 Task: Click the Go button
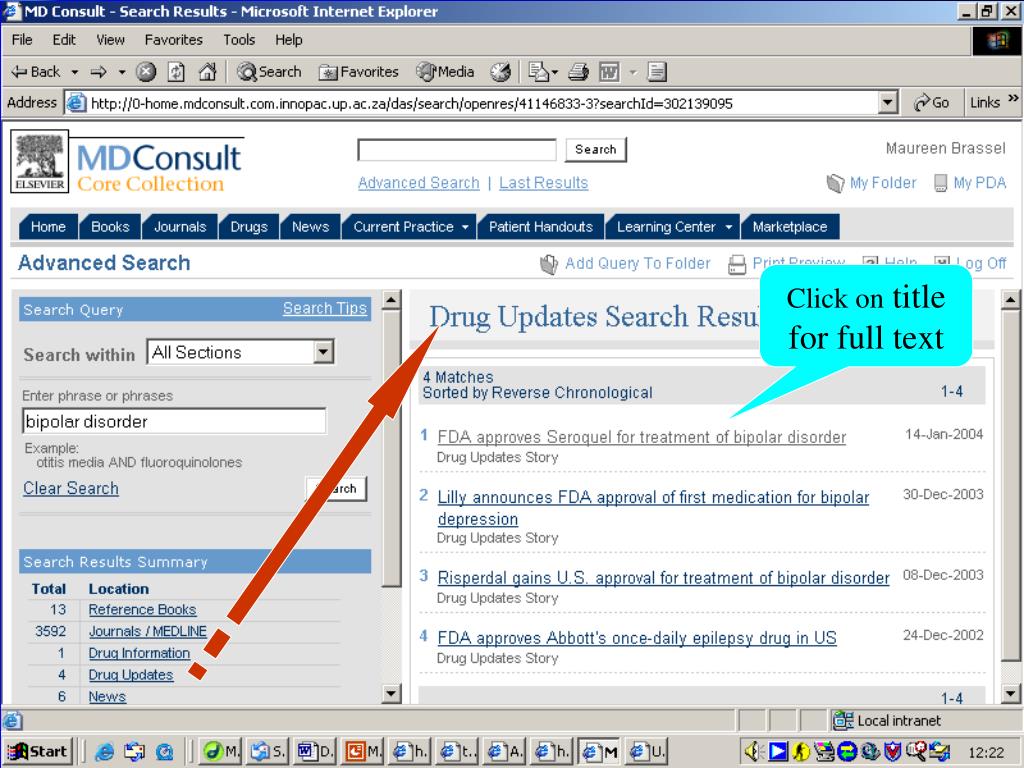click(x=931, y=103)
